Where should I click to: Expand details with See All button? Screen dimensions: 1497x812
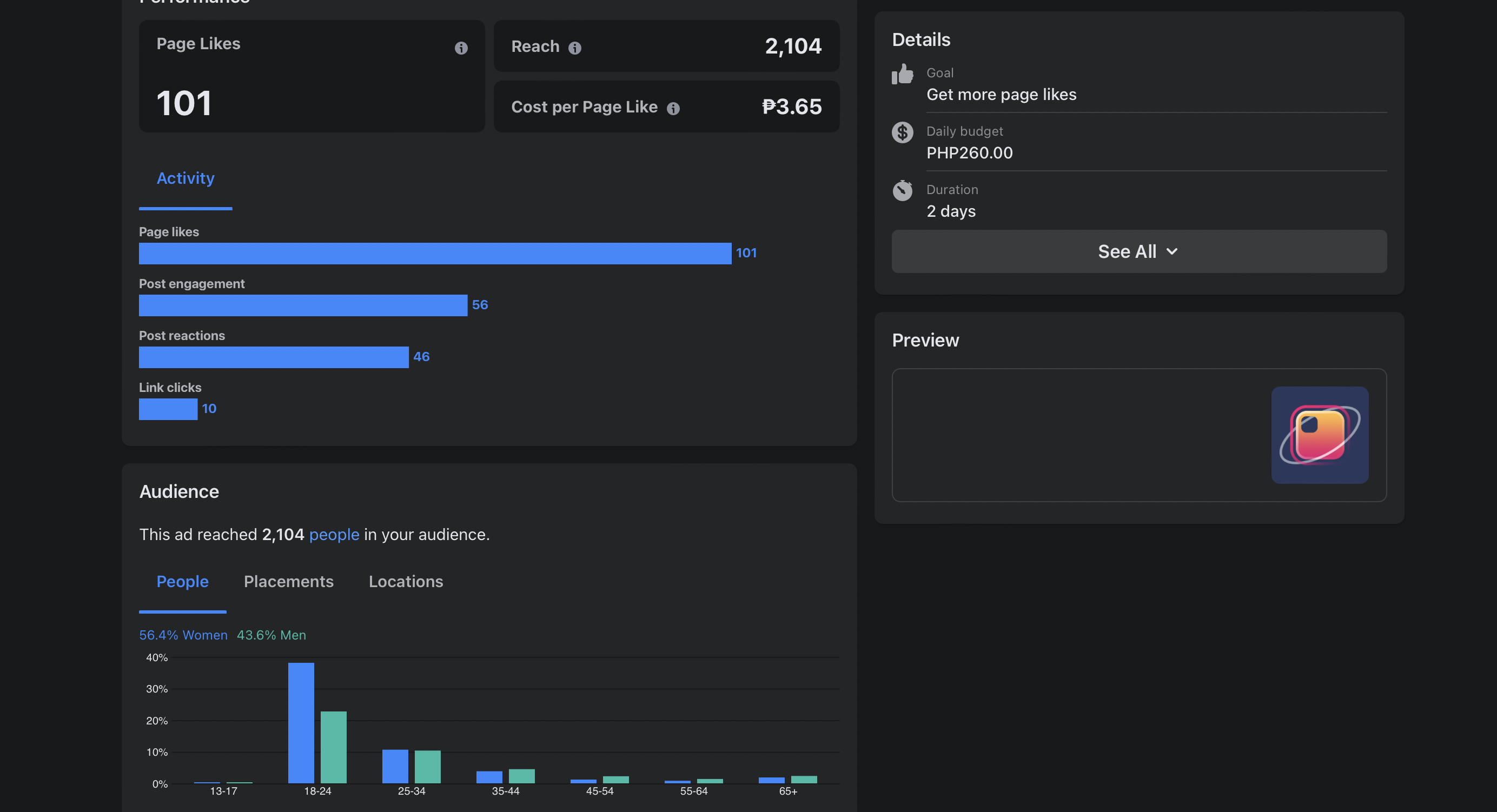tap(1139, 251)
